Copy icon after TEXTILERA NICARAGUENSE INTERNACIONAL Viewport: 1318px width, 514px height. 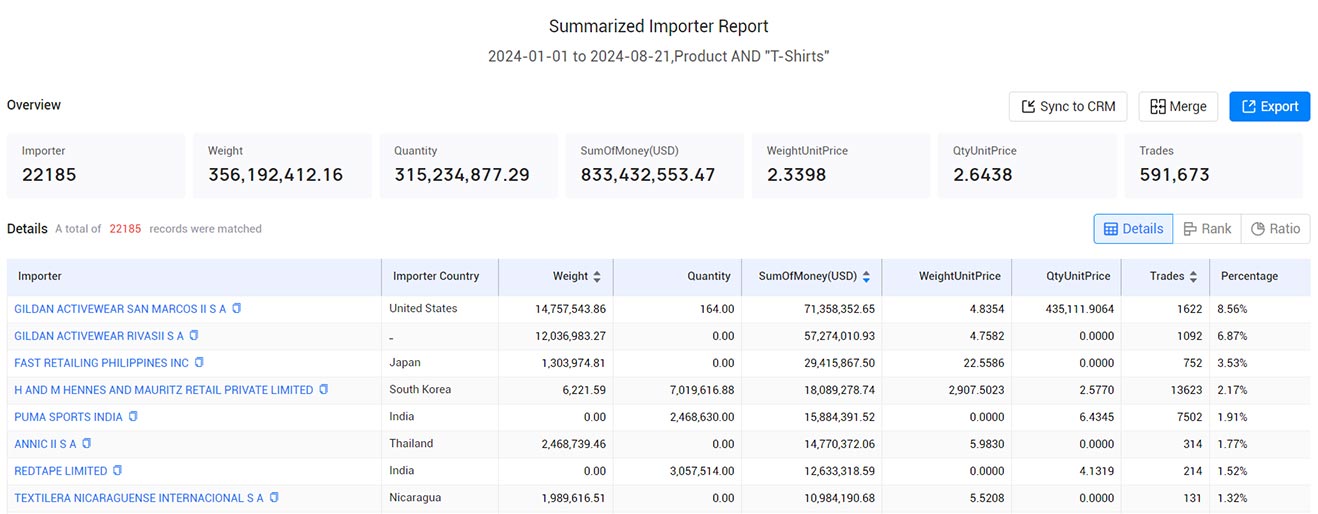274,498
